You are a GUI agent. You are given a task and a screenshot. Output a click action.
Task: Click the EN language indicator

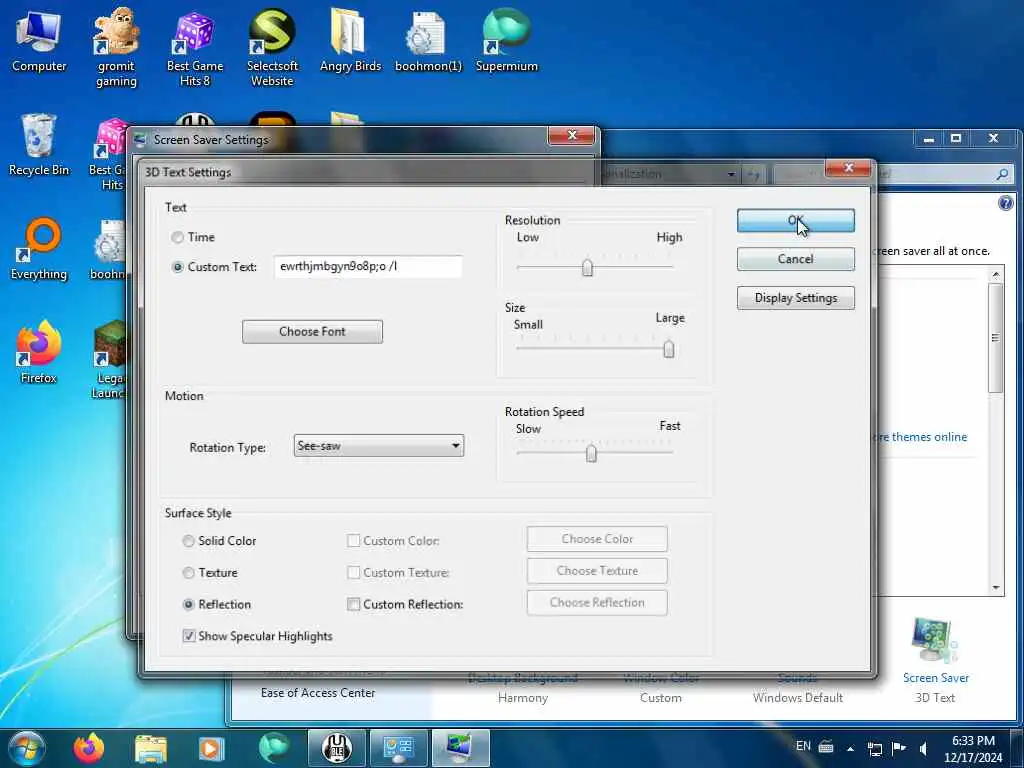coord(803,746)
